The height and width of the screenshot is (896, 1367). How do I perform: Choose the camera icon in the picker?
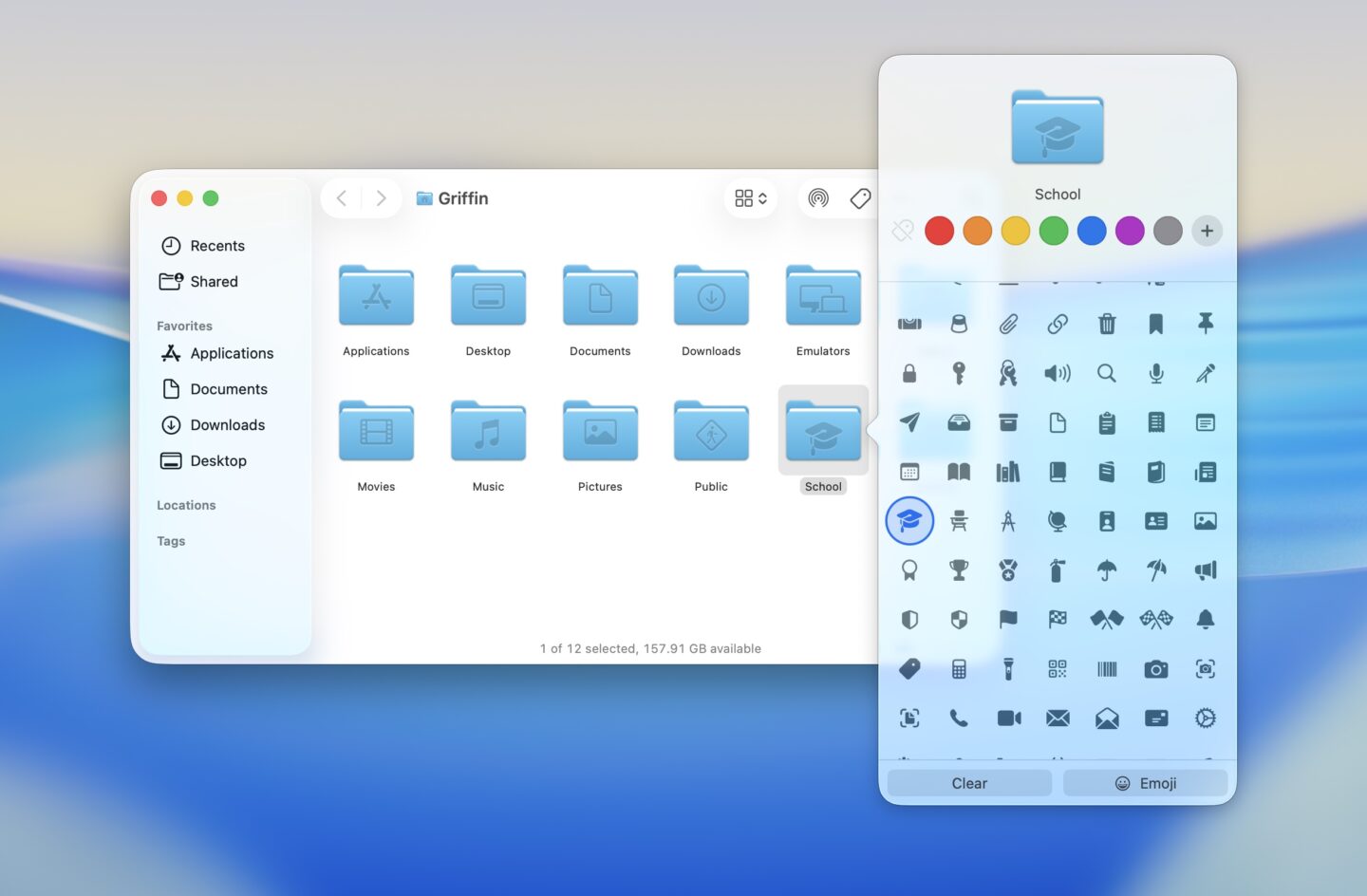(1155, 669)
